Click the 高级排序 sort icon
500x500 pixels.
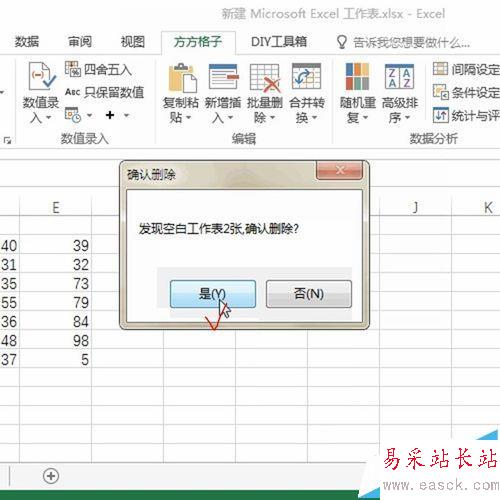pyautogui.click(x=399, y=76)
